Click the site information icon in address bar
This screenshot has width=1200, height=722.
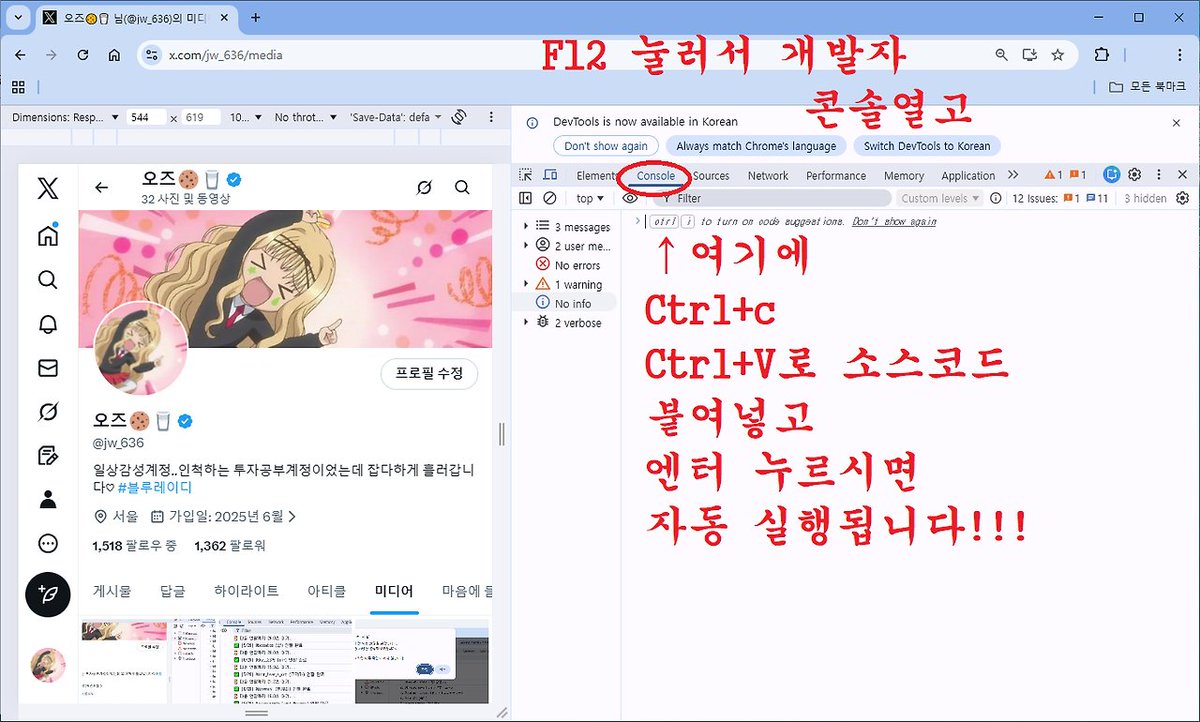point(151,55)
